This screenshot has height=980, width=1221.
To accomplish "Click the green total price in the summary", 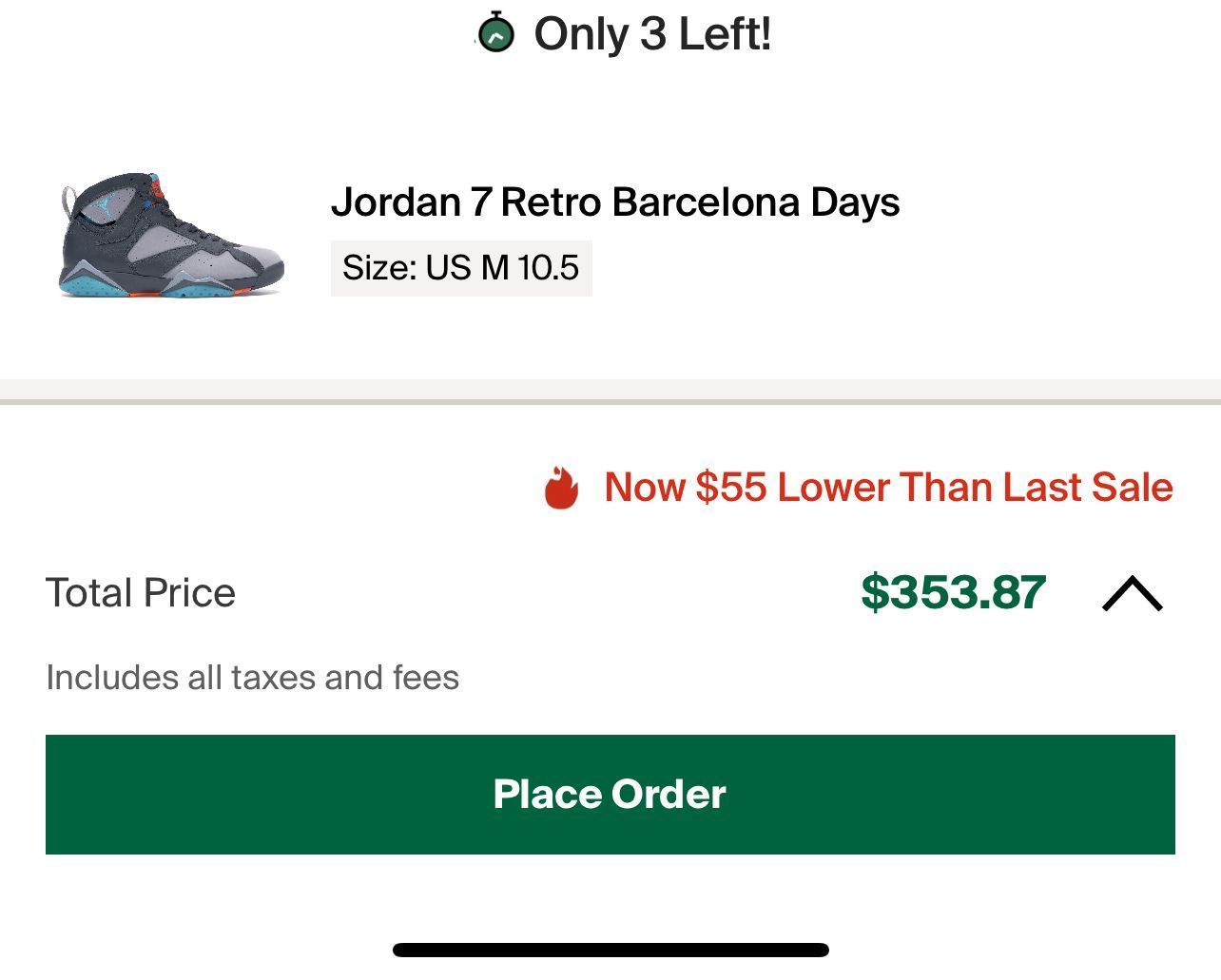I will coord(953,592).
